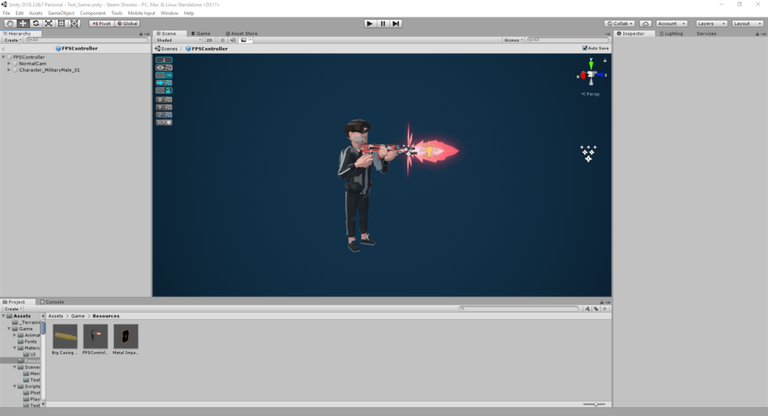The width and height of the screenshot is (768, 416).
Task: Select the Scale tool in the toolbar
Action: [48, 24]
